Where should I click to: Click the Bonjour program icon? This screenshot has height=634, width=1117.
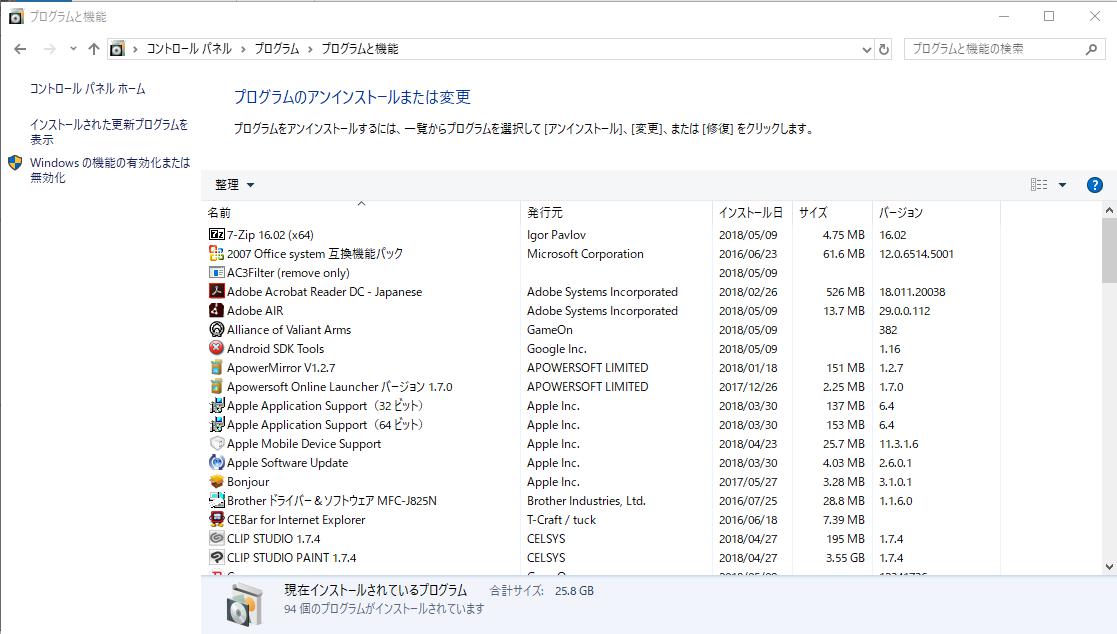(x=217, y=482)
